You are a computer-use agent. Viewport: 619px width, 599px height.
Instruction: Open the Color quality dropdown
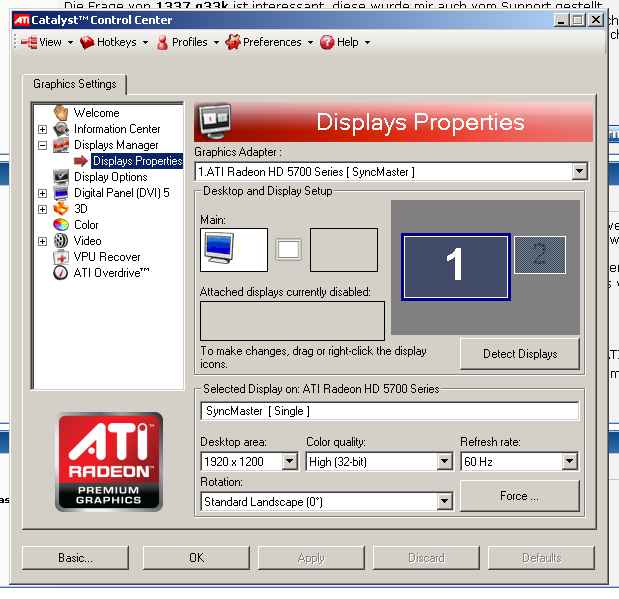point(444,461)
